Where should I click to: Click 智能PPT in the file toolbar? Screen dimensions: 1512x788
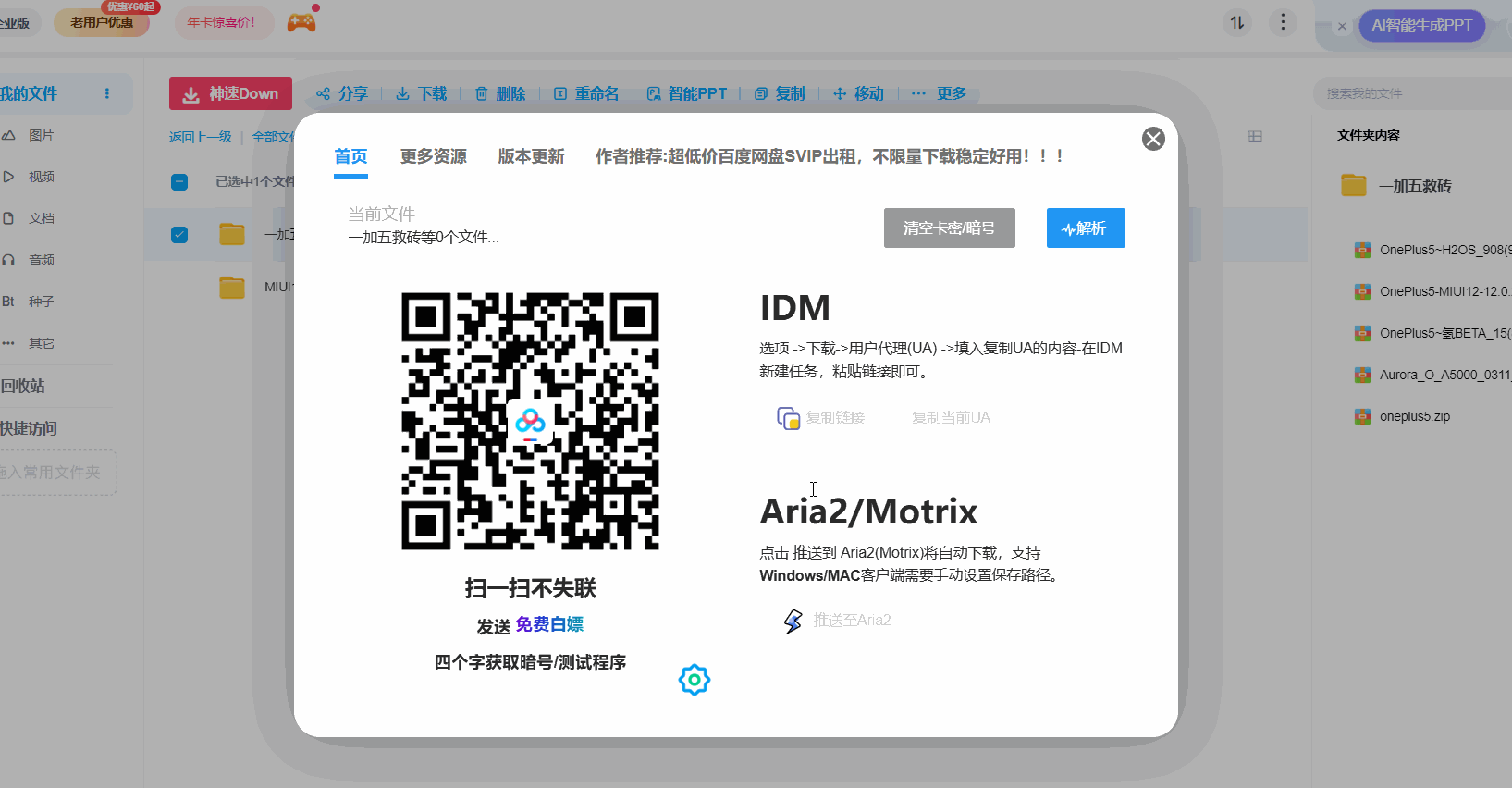687,93
